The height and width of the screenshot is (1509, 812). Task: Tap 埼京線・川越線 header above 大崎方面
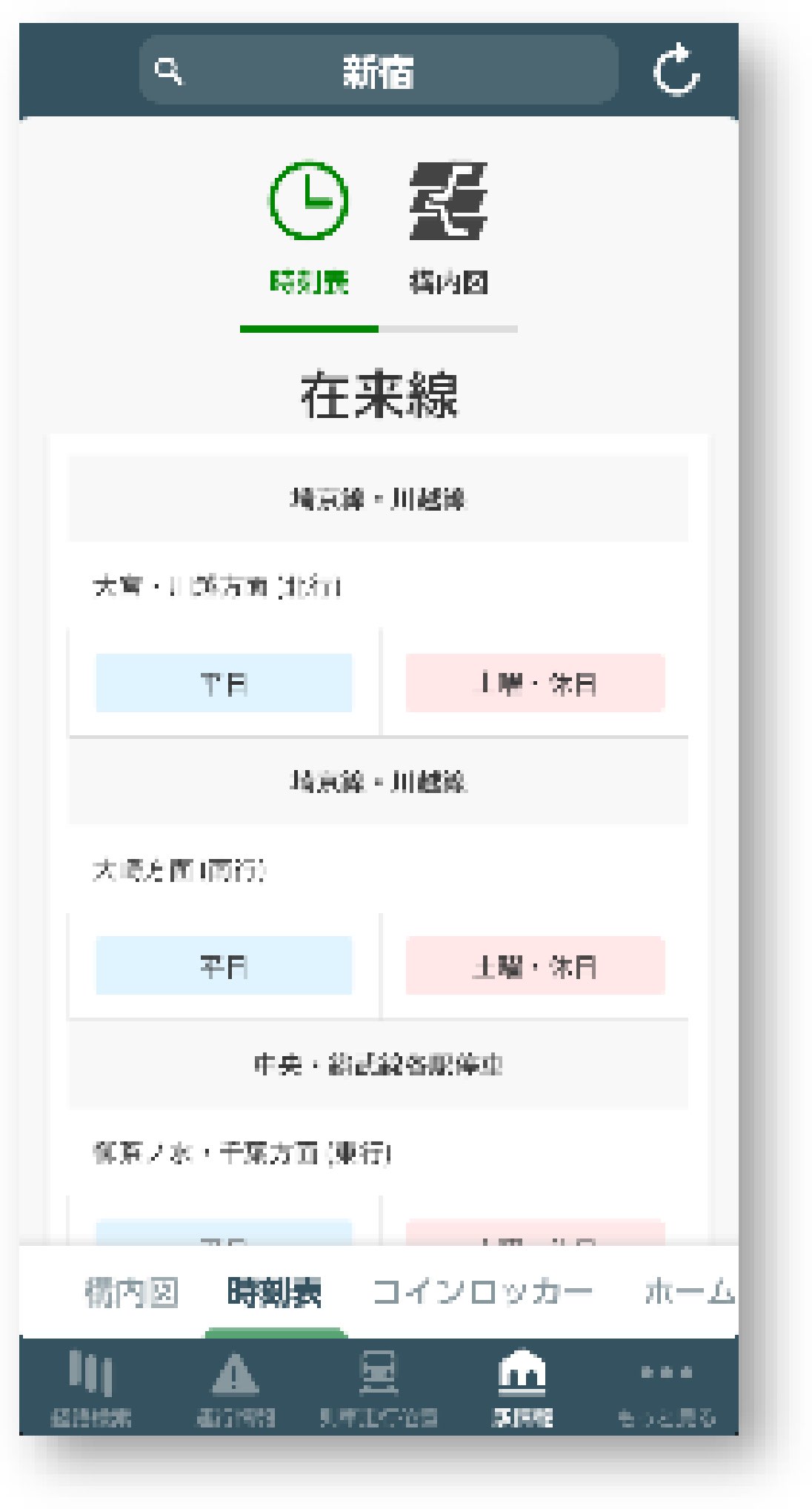(378, 781)
